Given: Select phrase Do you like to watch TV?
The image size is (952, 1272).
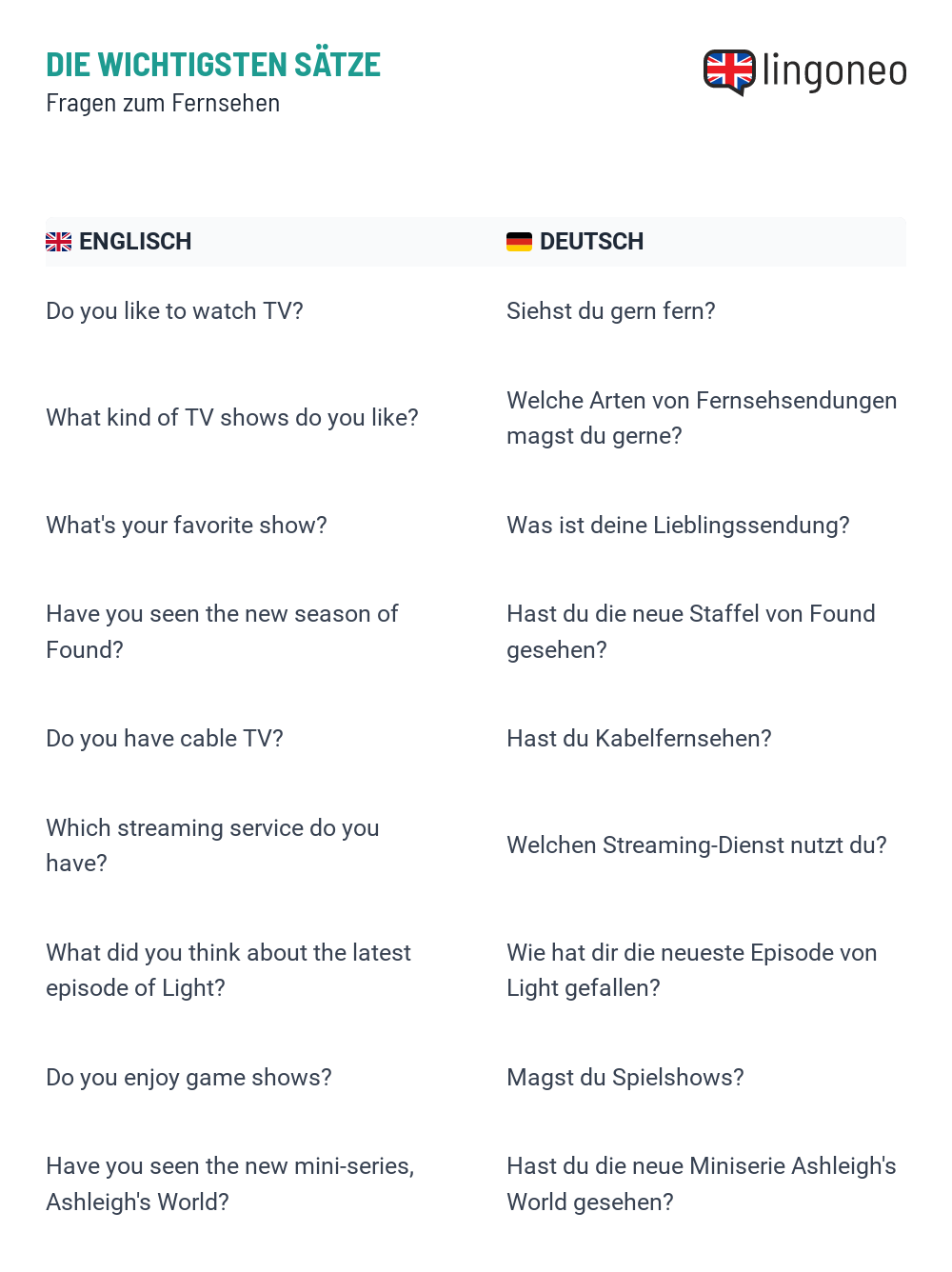Looking at the screenshot, I should 175,311.
